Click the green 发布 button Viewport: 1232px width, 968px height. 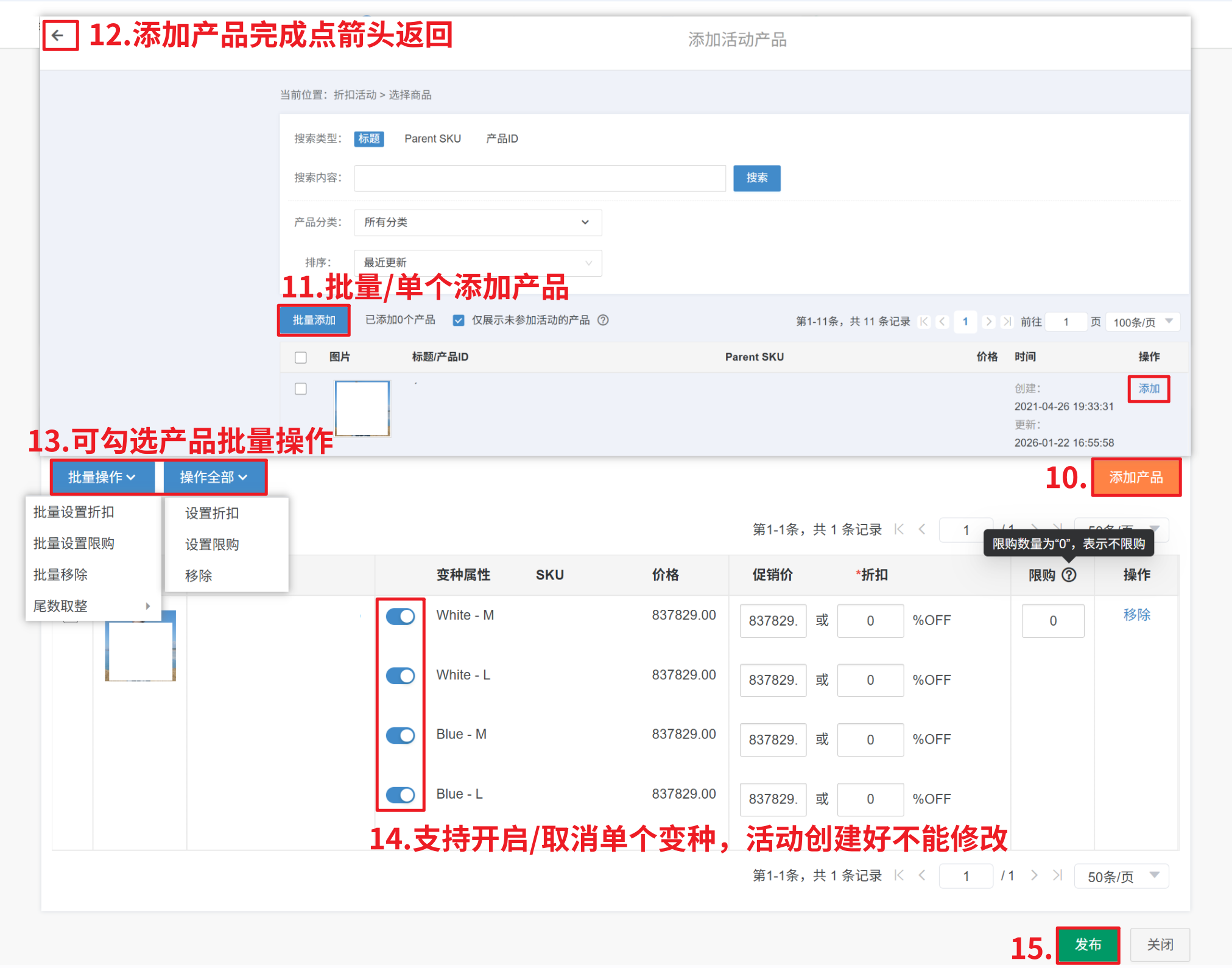pos(1088,945)
